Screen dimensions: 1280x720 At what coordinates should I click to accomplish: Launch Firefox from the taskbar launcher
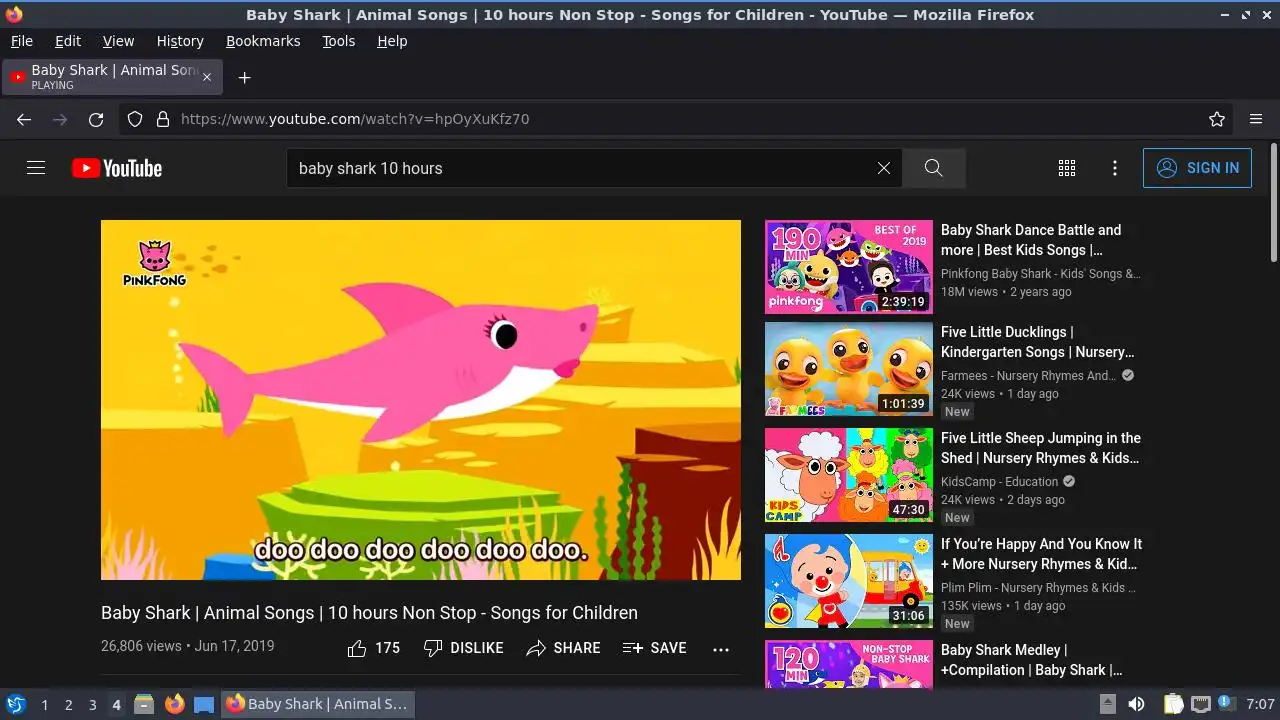point(175,704)
